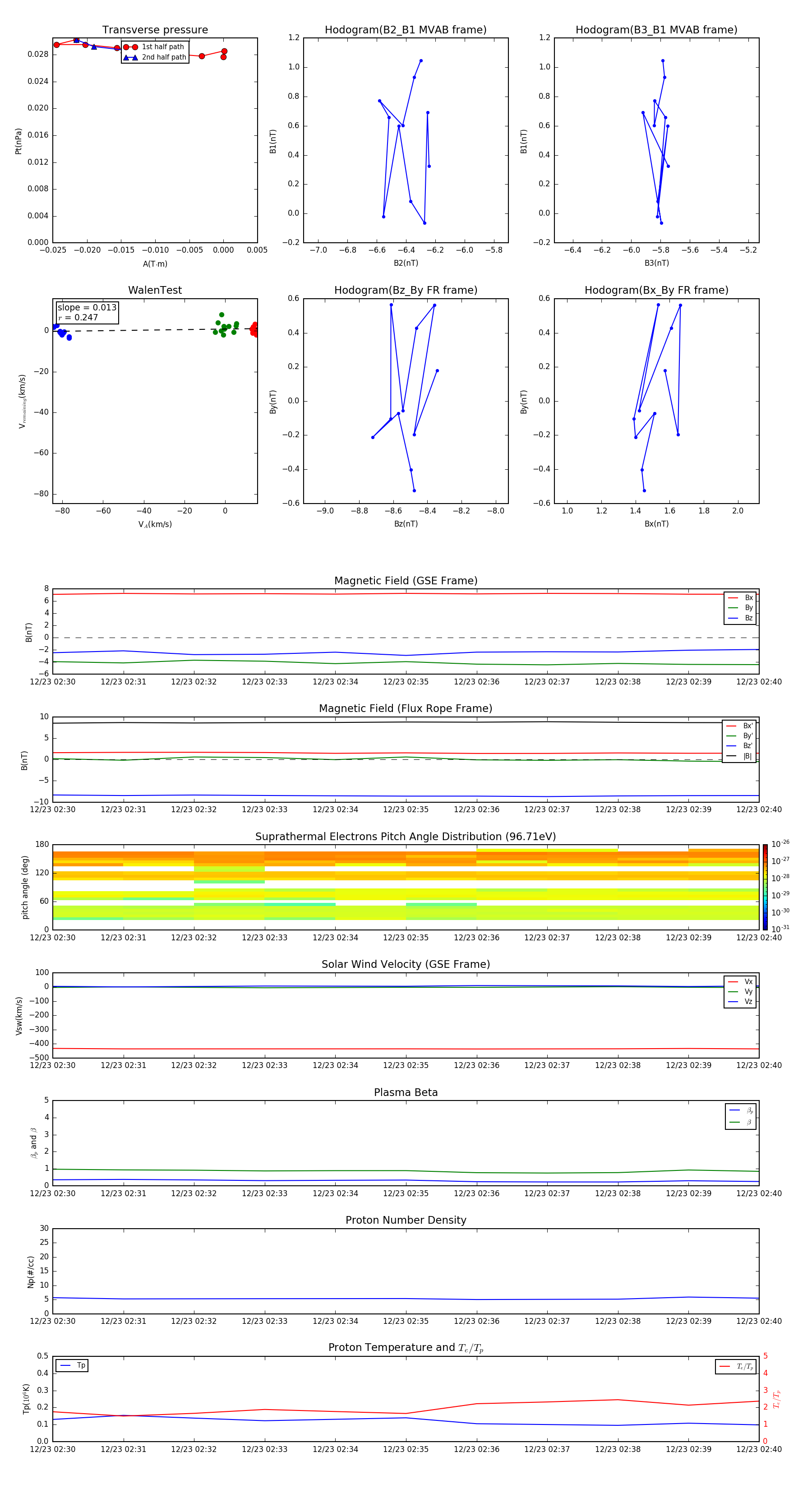Select the "Vx" legend entry
The width and height of the screenshot is (812, 1489).
tap(740, 981)
